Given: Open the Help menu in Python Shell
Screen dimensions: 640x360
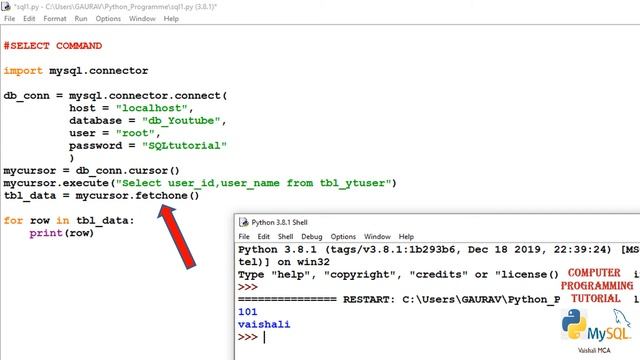Looking at the screenshot, I should point(406,237).
